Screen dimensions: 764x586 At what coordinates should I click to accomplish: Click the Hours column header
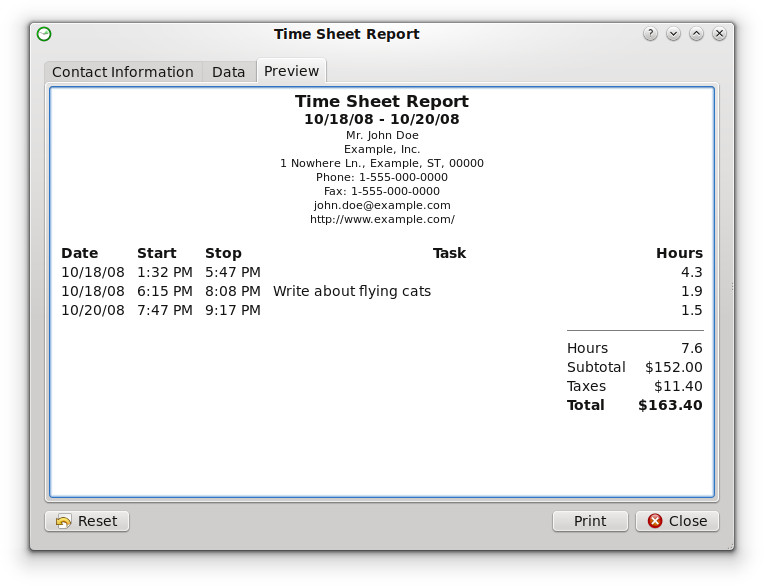(x=679, y=253)
